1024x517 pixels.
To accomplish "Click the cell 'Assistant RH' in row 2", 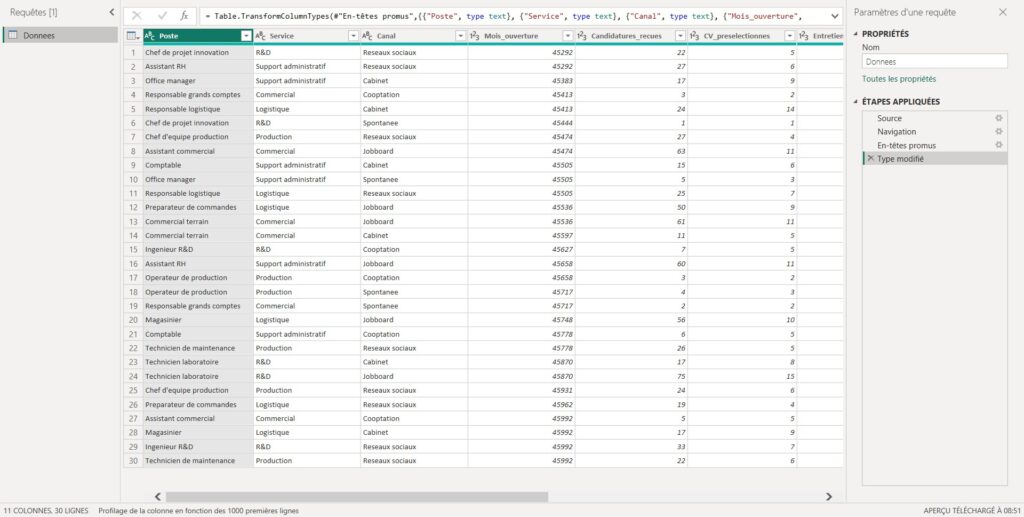I will click(x=198, y=67).
